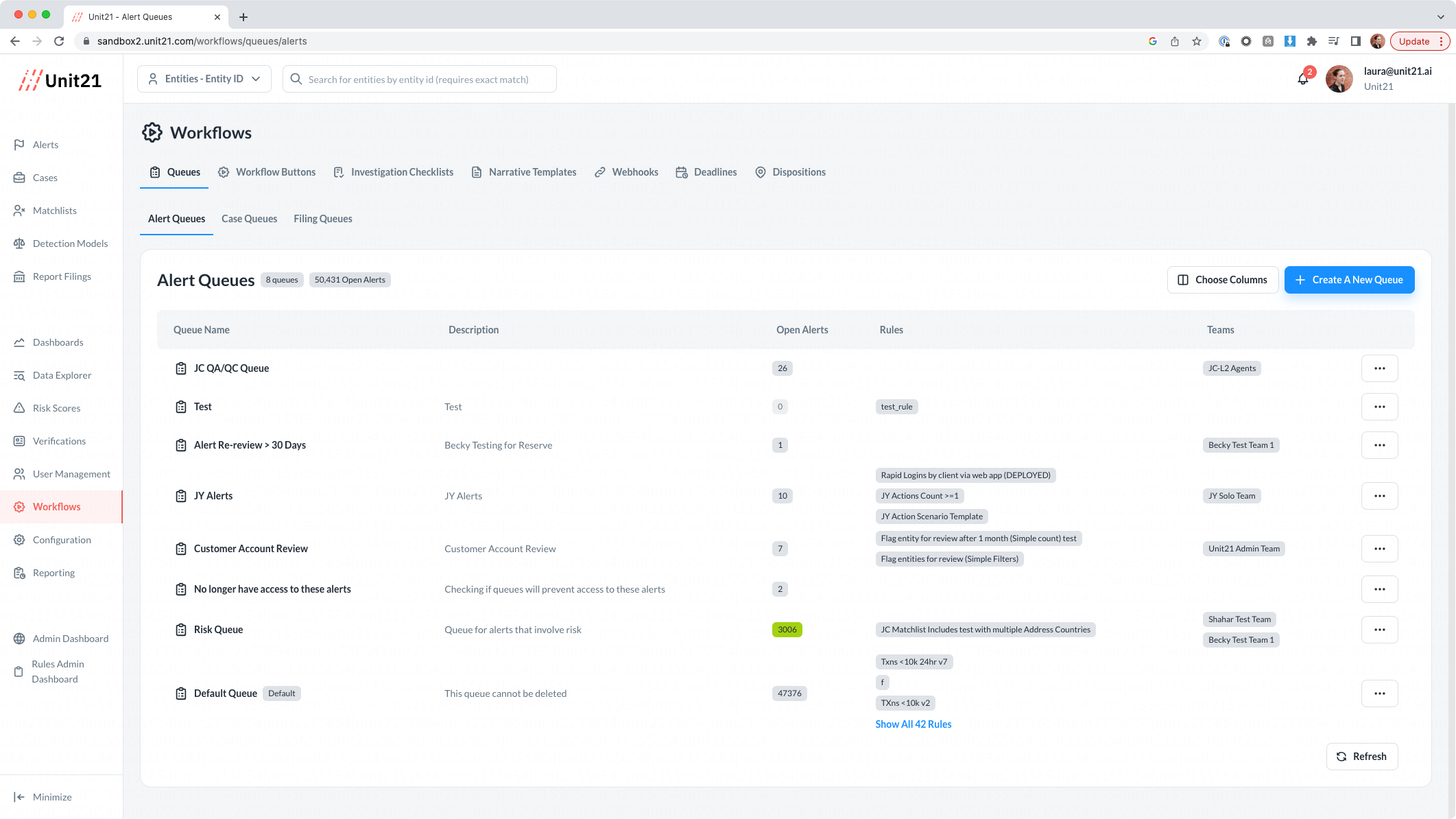The height and width of the screenshot is (819, 1456).
Task: Open the three-dot menu for Default Queue
Action: point(1379,693)
